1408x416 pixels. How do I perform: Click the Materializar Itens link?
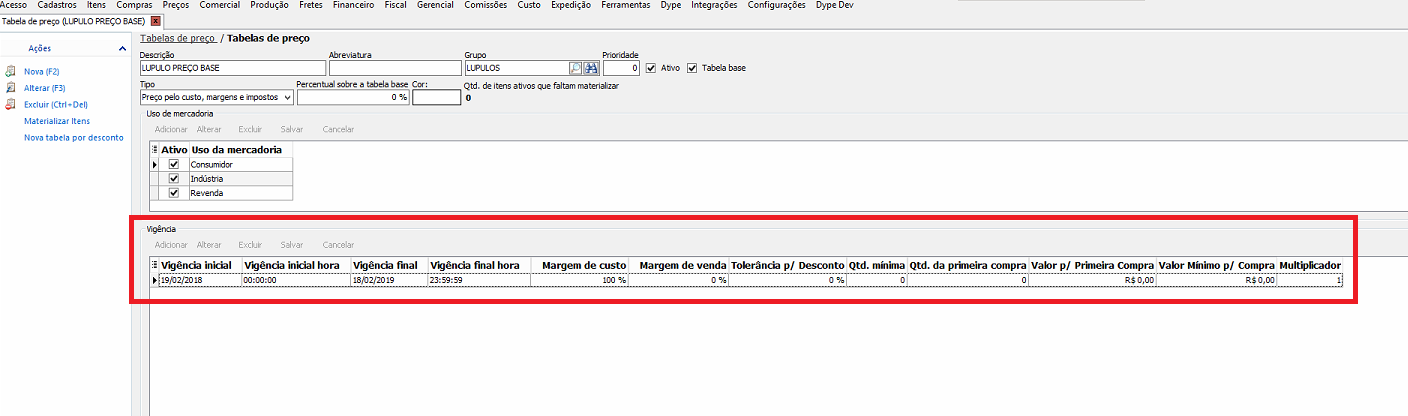click(x=57, y=121)
